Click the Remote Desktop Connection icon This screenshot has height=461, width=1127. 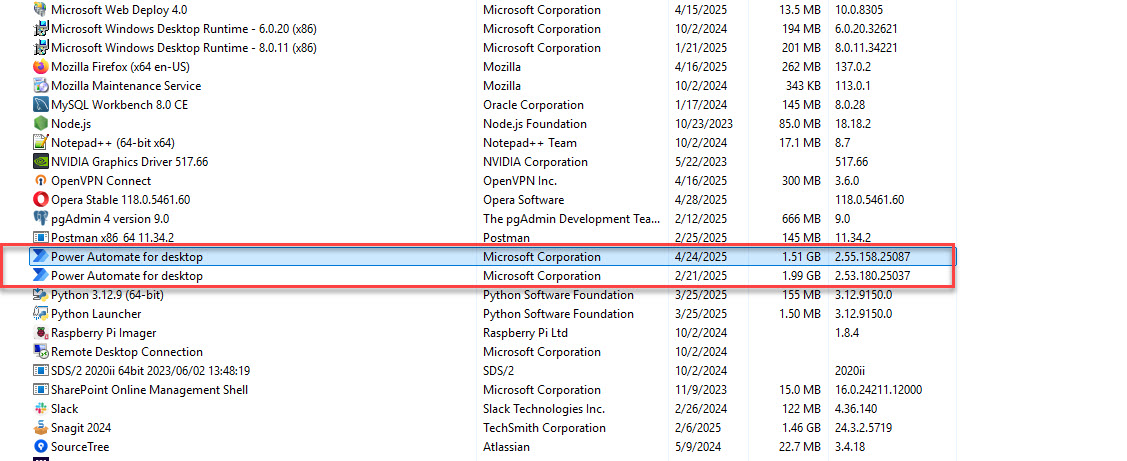coord(40,352)
